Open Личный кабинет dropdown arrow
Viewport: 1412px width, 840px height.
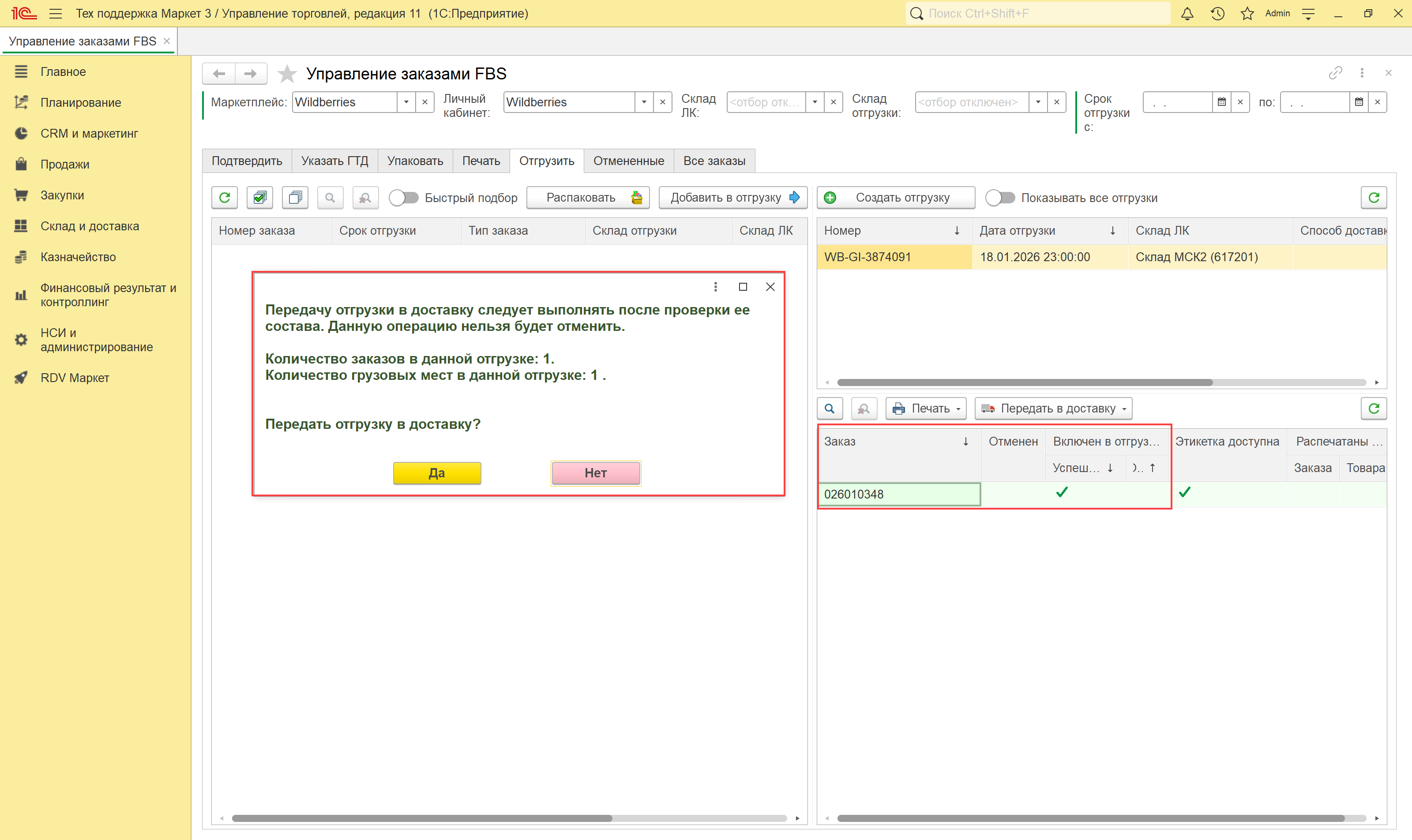tap(644, 102)
